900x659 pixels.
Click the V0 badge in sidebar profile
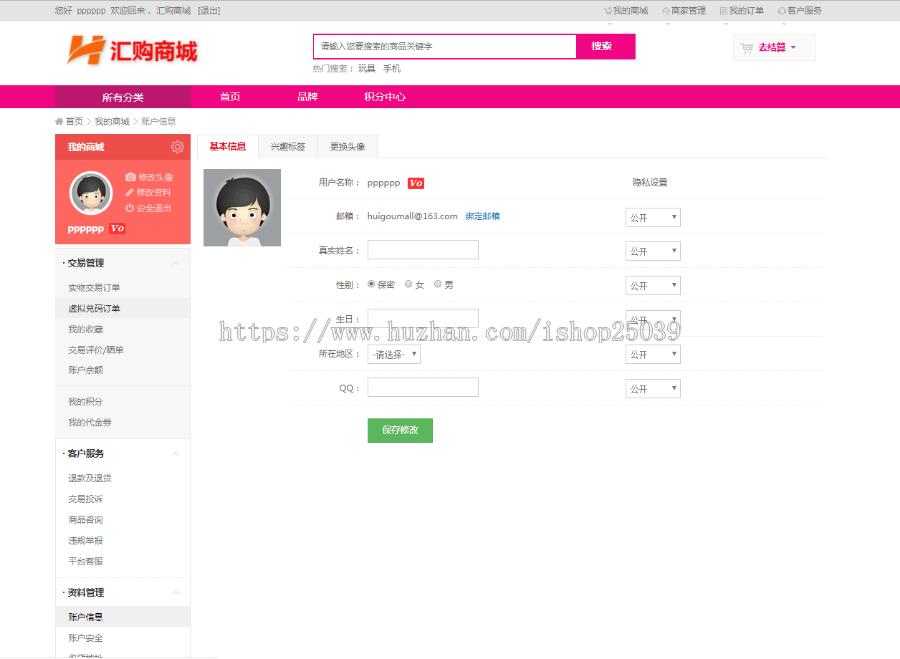117,228
